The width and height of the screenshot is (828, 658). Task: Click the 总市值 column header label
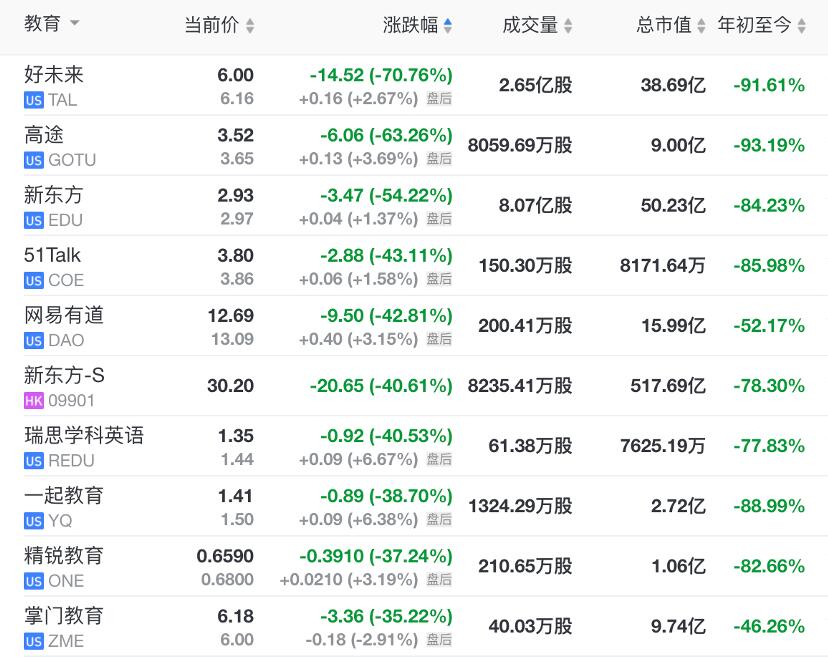click(664, 26)
